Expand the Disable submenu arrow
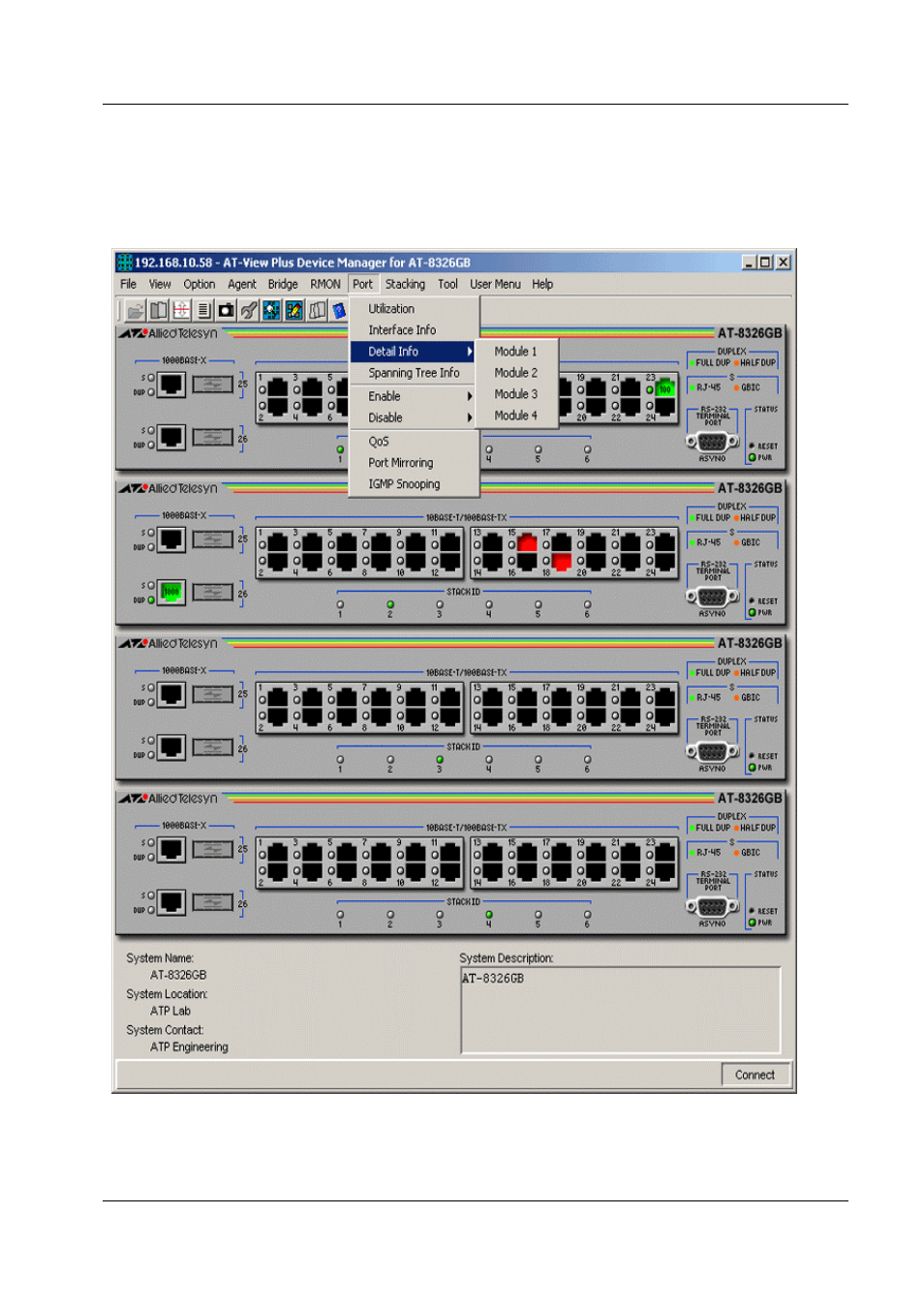Viewport: 924px width, 1308px height. [470, 418]
